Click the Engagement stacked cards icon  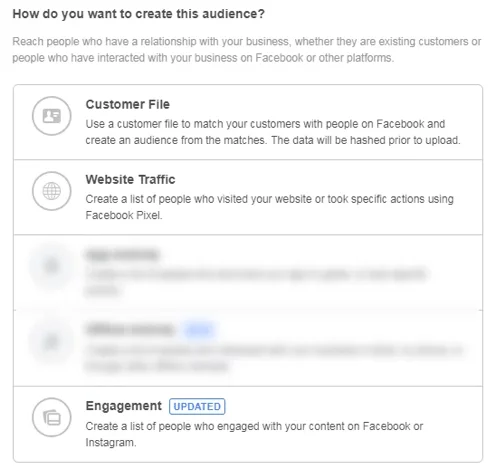click(x=52, y=417)
